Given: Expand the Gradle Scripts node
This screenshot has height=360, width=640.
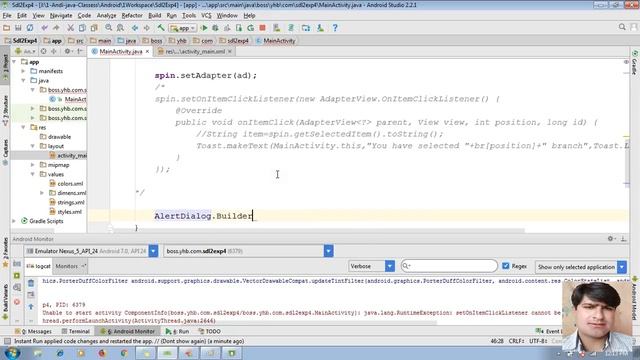Looking at the screenshot, I should pyautogui.click(x=14, y=221).
